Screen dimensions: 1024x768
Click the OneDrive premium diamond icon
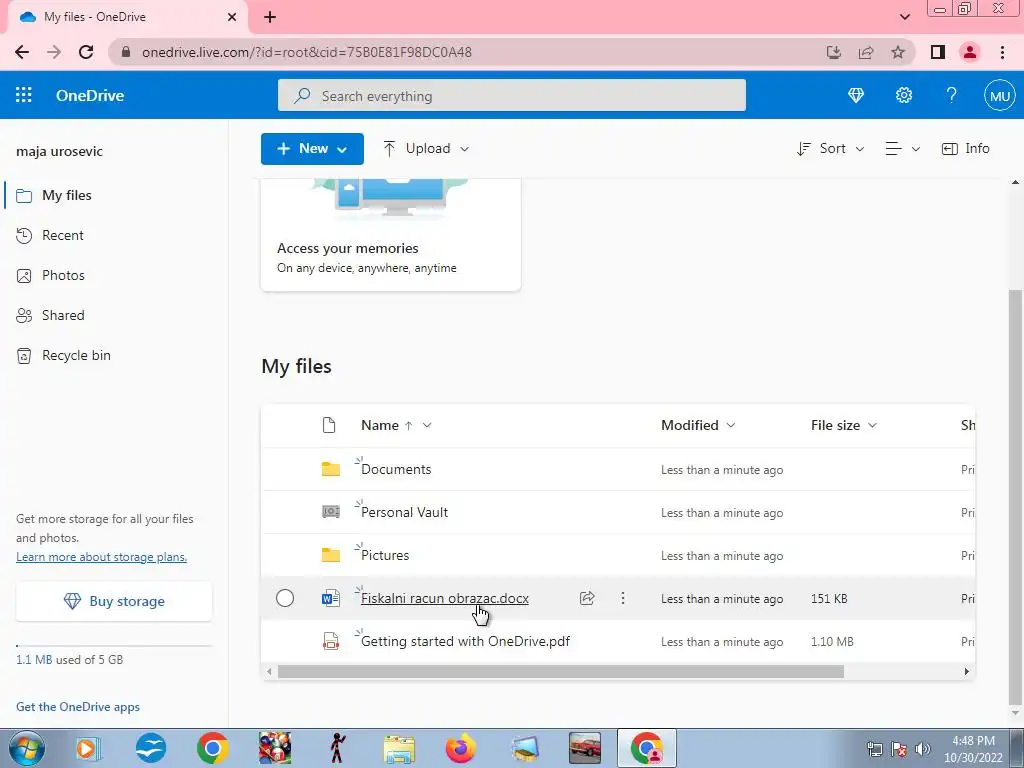click(856, 95)
